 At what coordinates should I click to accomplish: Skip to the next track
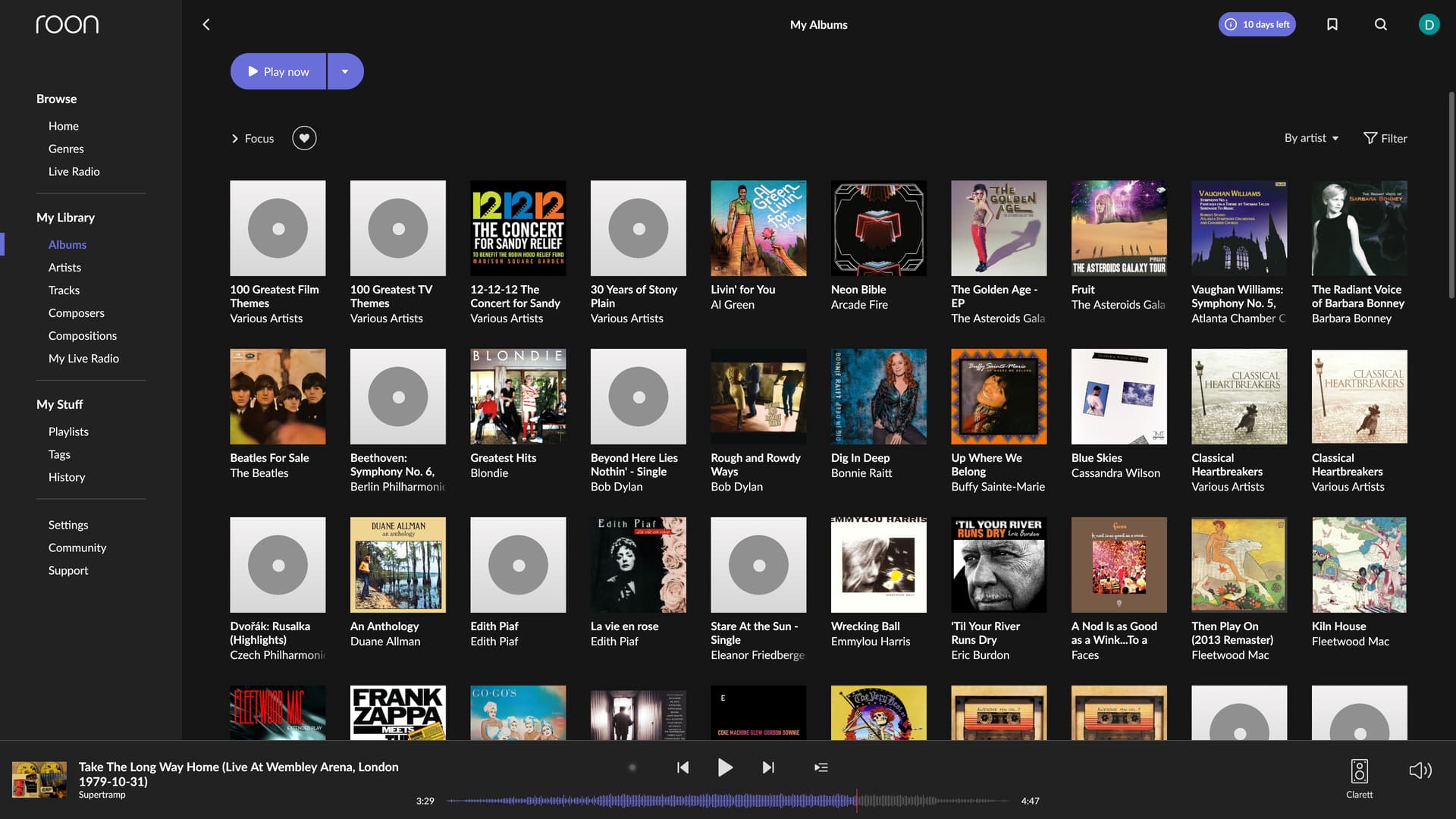(x=768, y=767)
